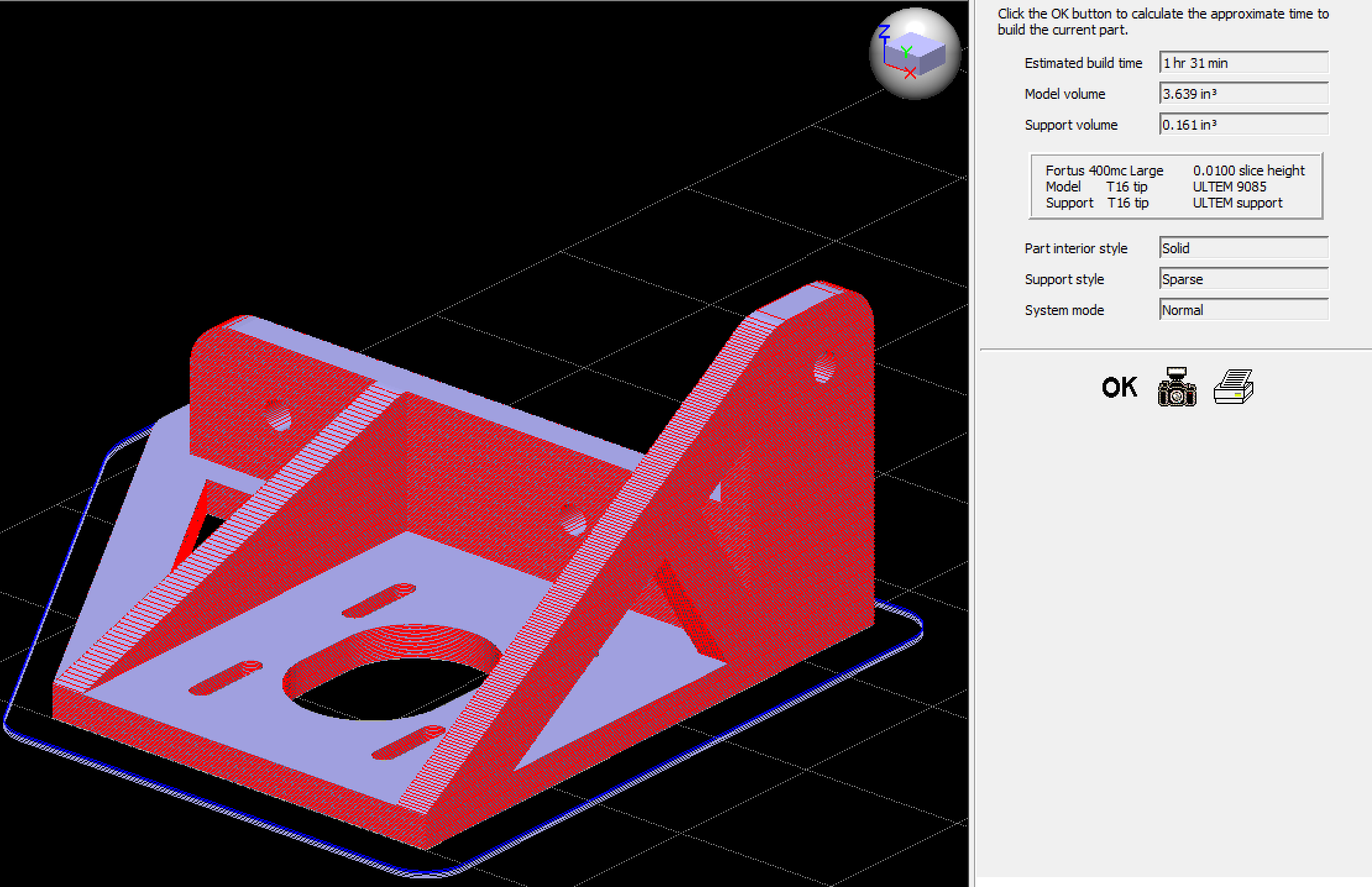
Task: Click the red X axis label
Action: pyautogui.click(x=910, y=74)
